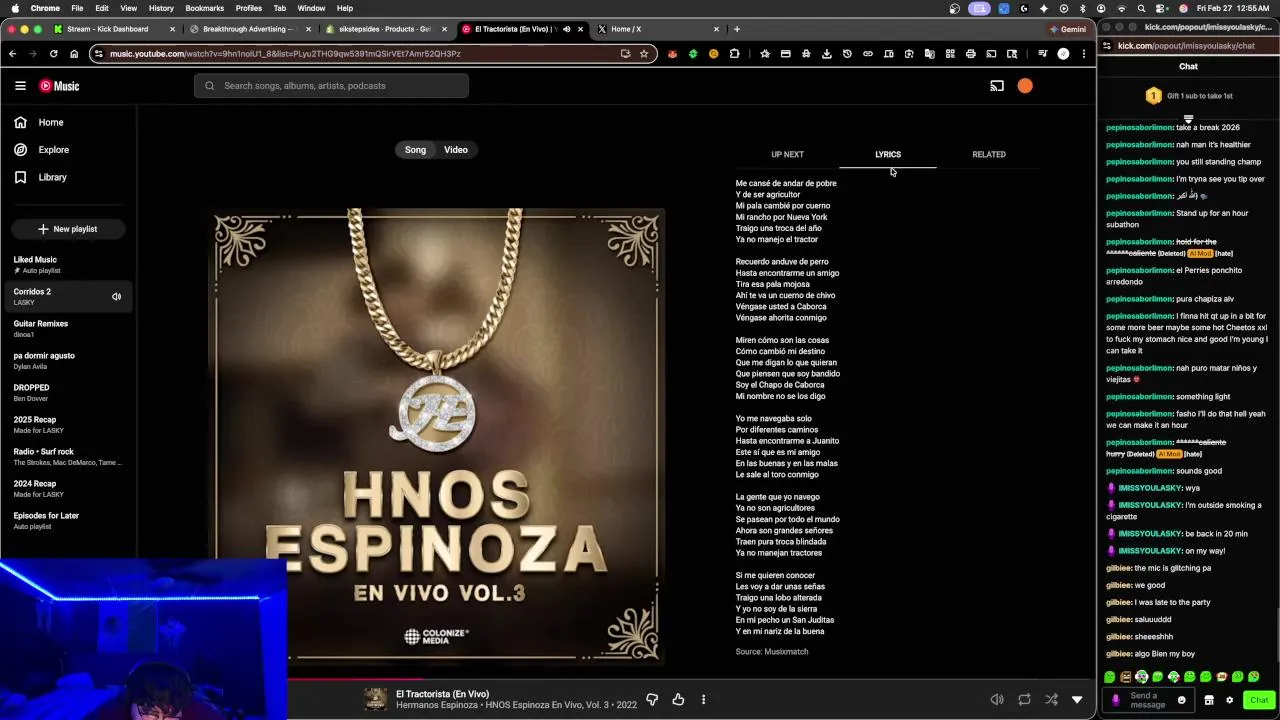1280x720 pixels.
Task: Open the emoji picker in Kick chat
Action: pos(1181,700)
